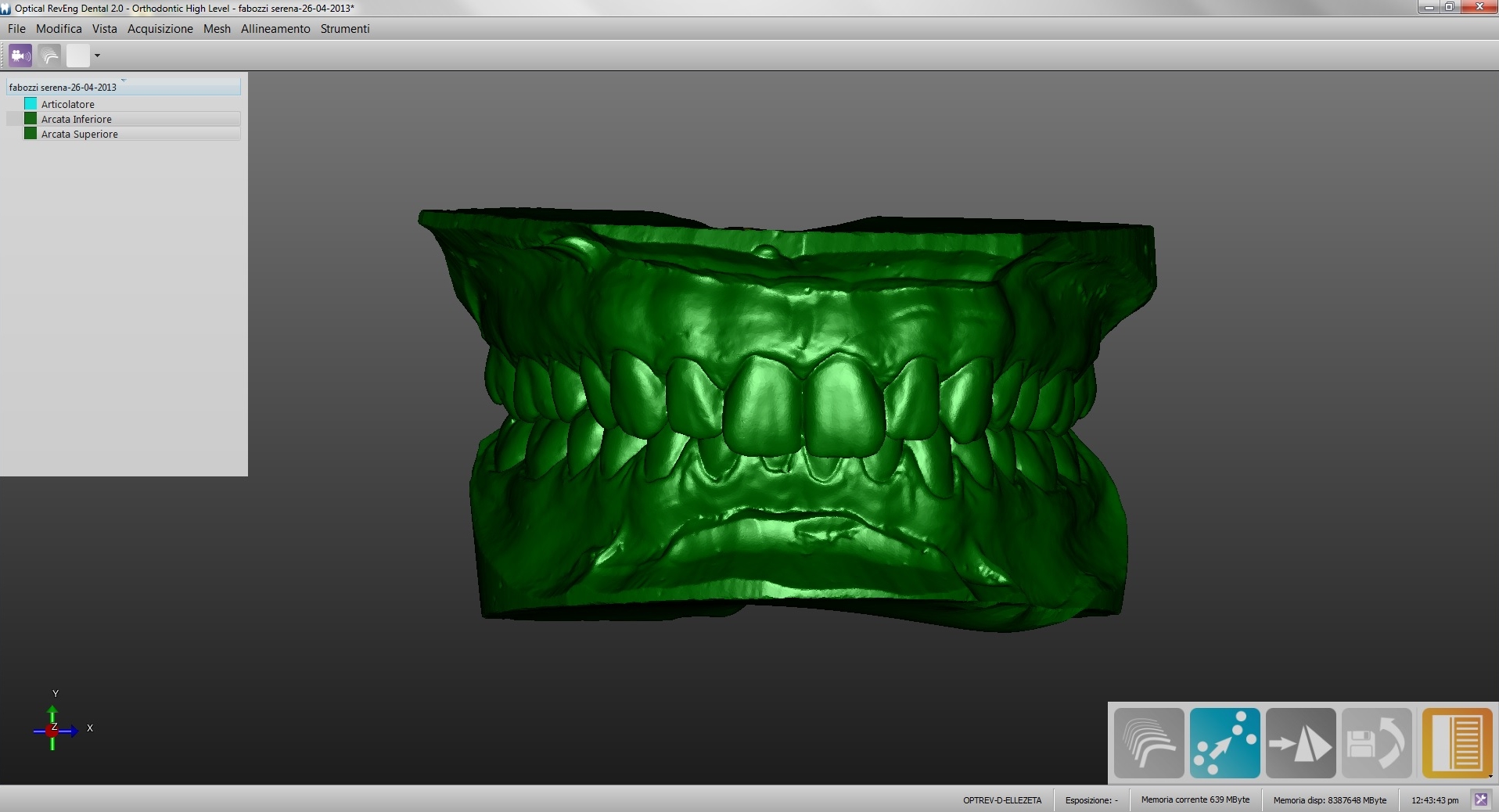
Task: Click the Memoria corrente 639 MByte entry
Action: click(1195, 800)
